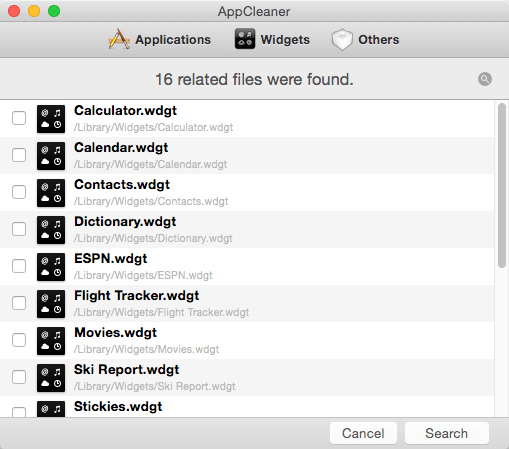This screenshot has height=449, width=509.
Task: Zoom AppCleaner with the green button
Action: pyautogui.click(x=54, y=11)
